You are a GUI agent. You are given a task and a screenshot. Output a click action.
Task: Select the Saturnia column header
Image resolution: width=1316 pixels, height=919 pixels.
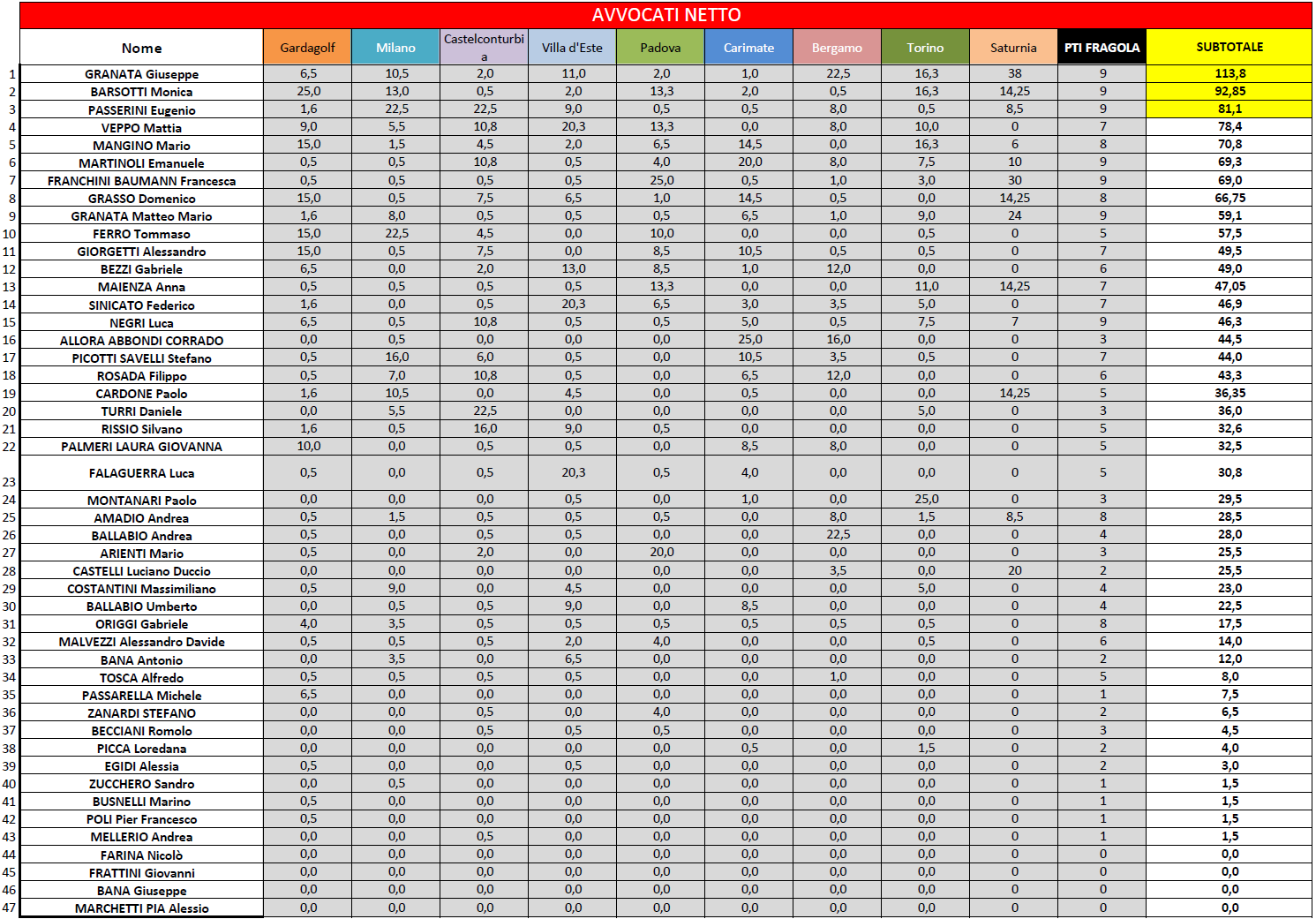pos(1013,48)
